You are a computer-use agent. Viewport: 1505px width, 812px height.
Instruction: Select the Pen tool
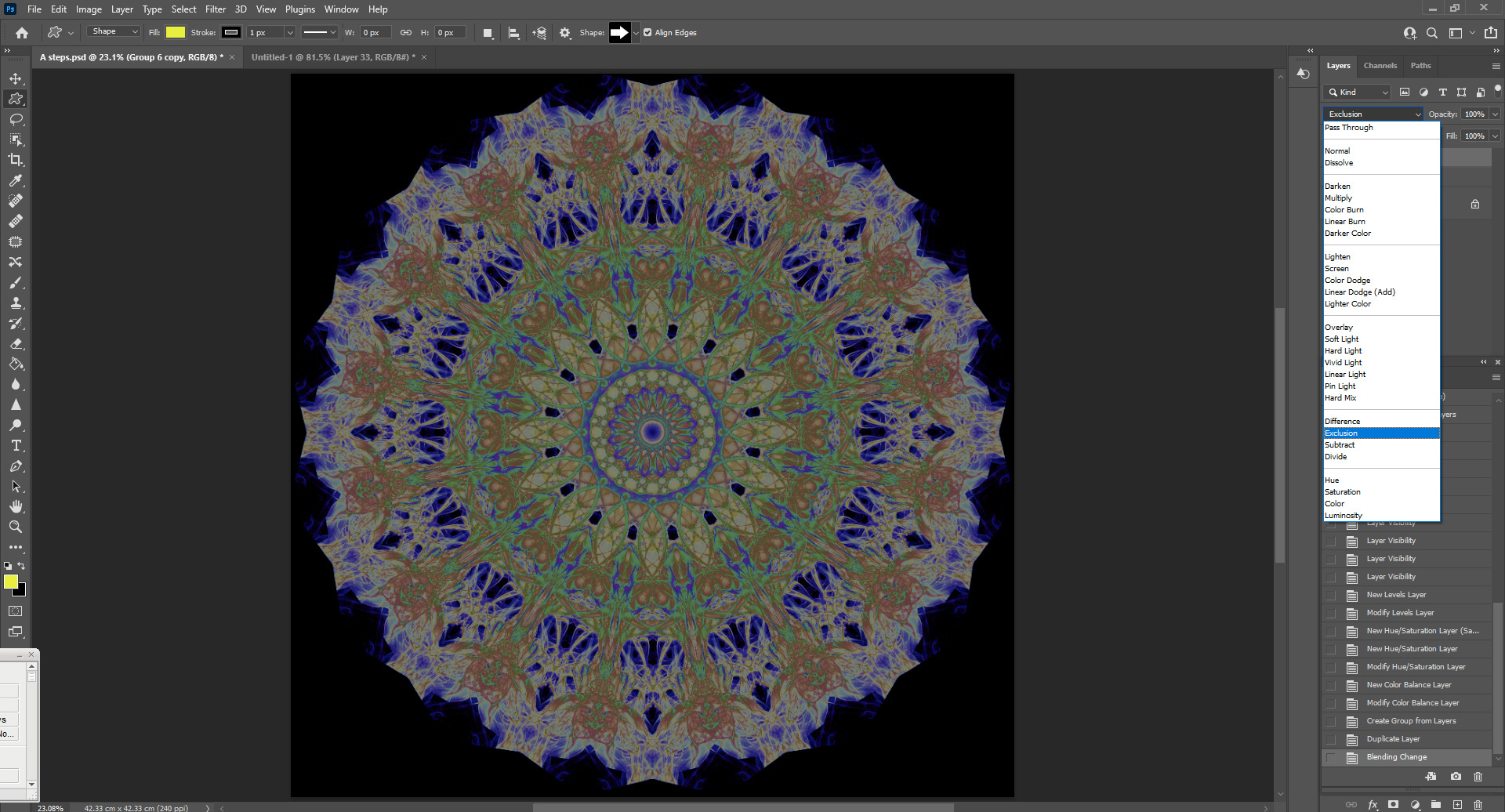tap(16, 466)
